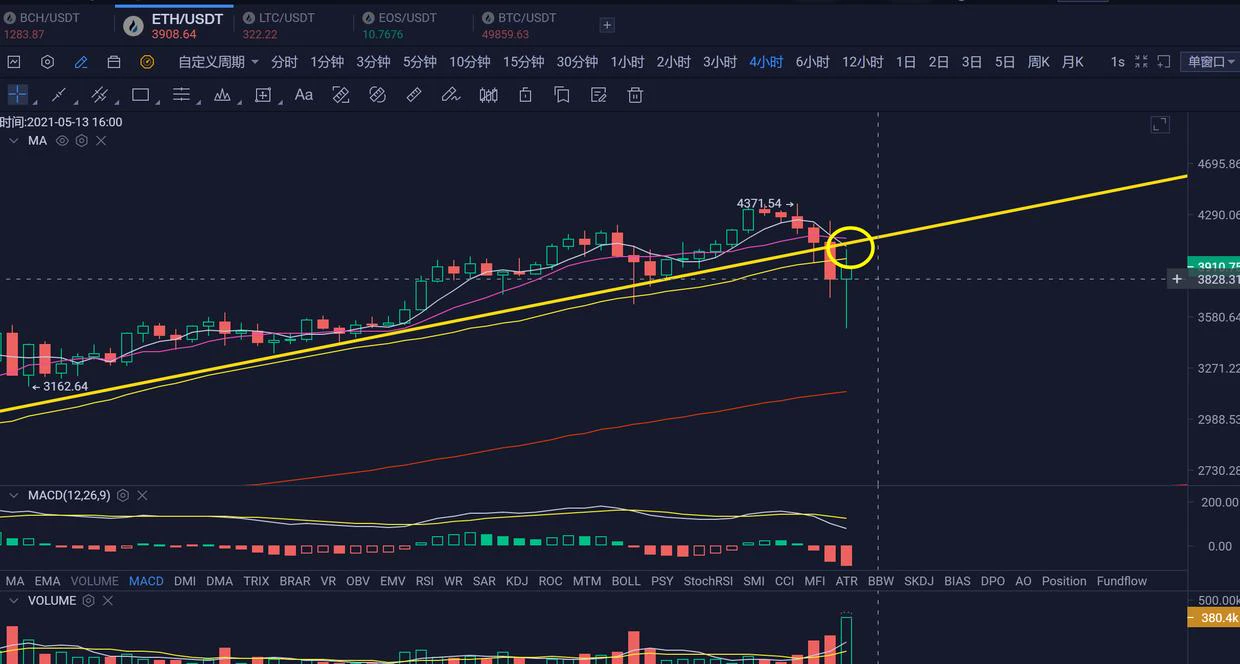The height and width of the screenshot is (664, 1240).
Task: Select the freehand brush drawing tool
Action: pyautogui.click(x=451, y=95)
